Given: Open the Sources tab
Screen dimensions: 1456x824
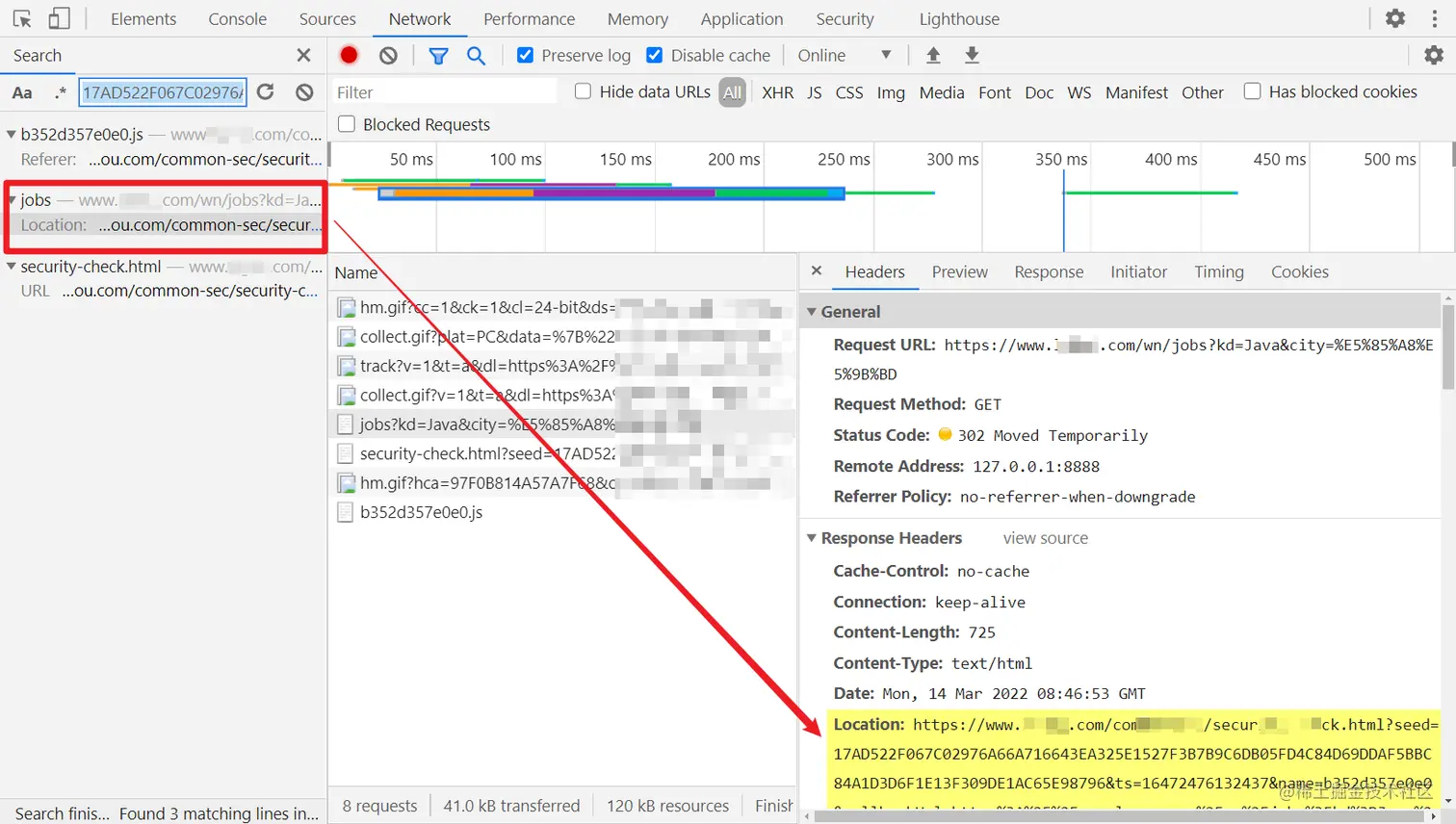Looking at the screenshot, I should [x=327, y=18].
